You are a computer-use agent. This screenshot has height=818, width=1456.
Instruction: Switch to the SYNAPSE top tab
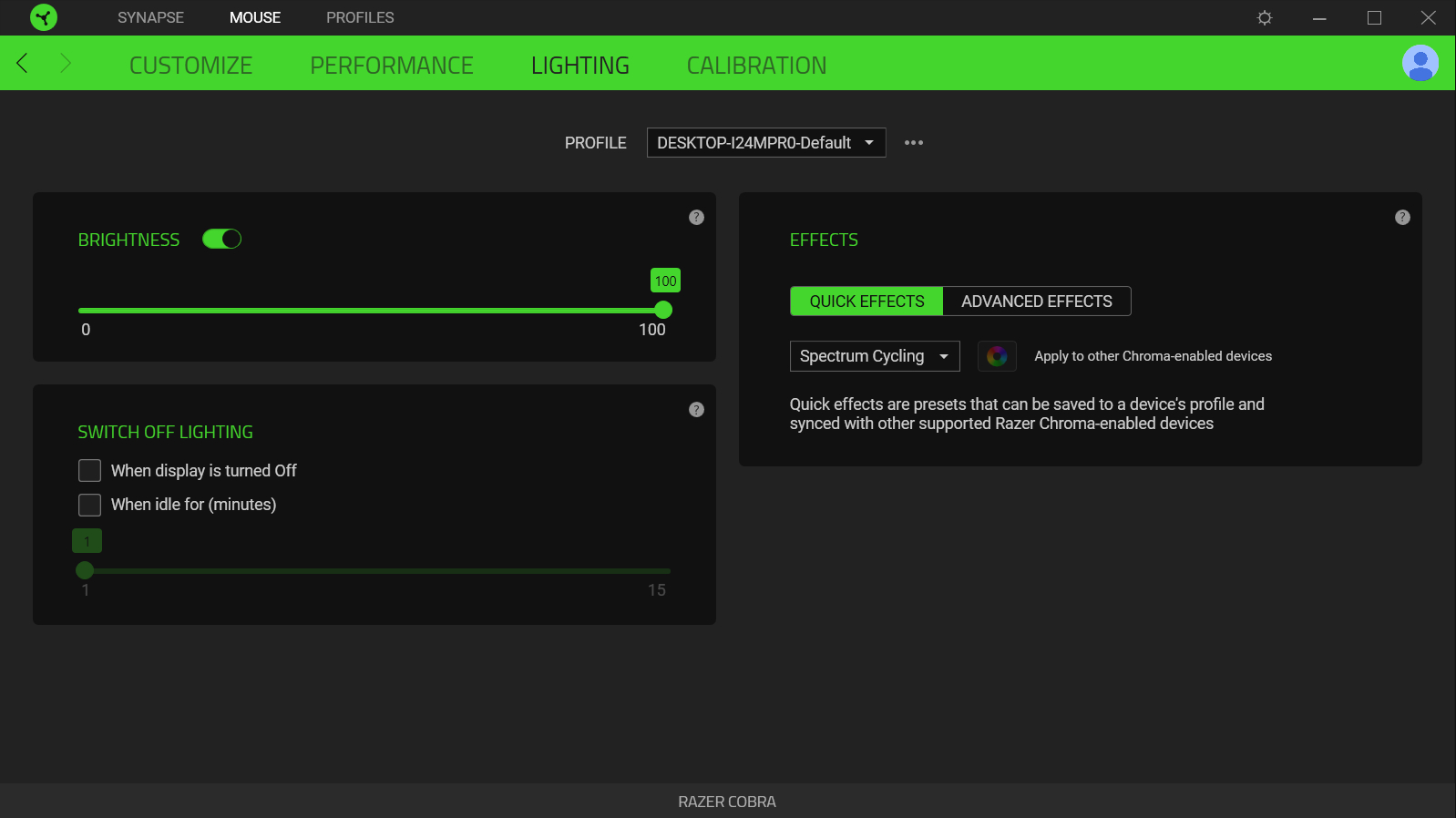(150, 17)
